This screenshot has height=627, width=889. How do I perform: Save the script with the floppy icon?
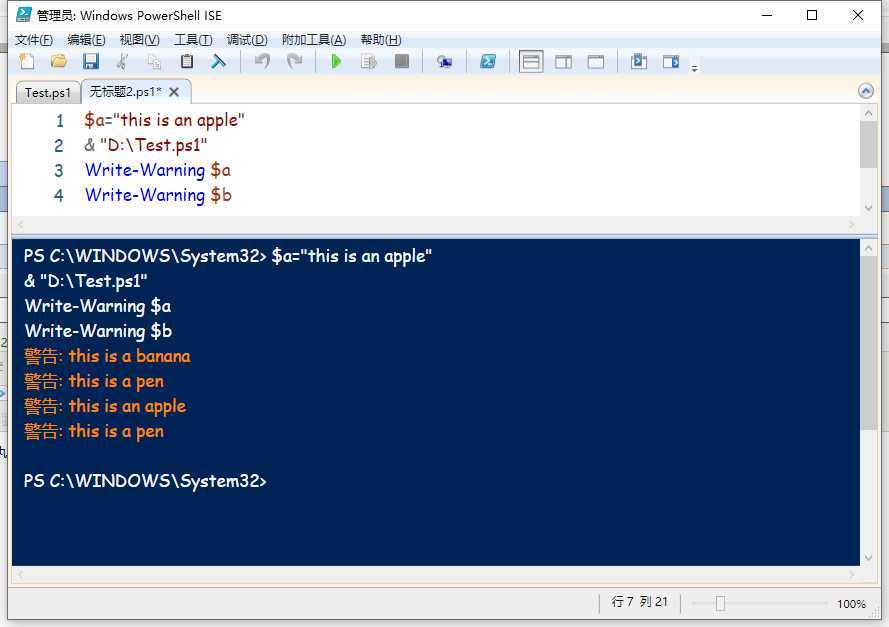[91, 61]
